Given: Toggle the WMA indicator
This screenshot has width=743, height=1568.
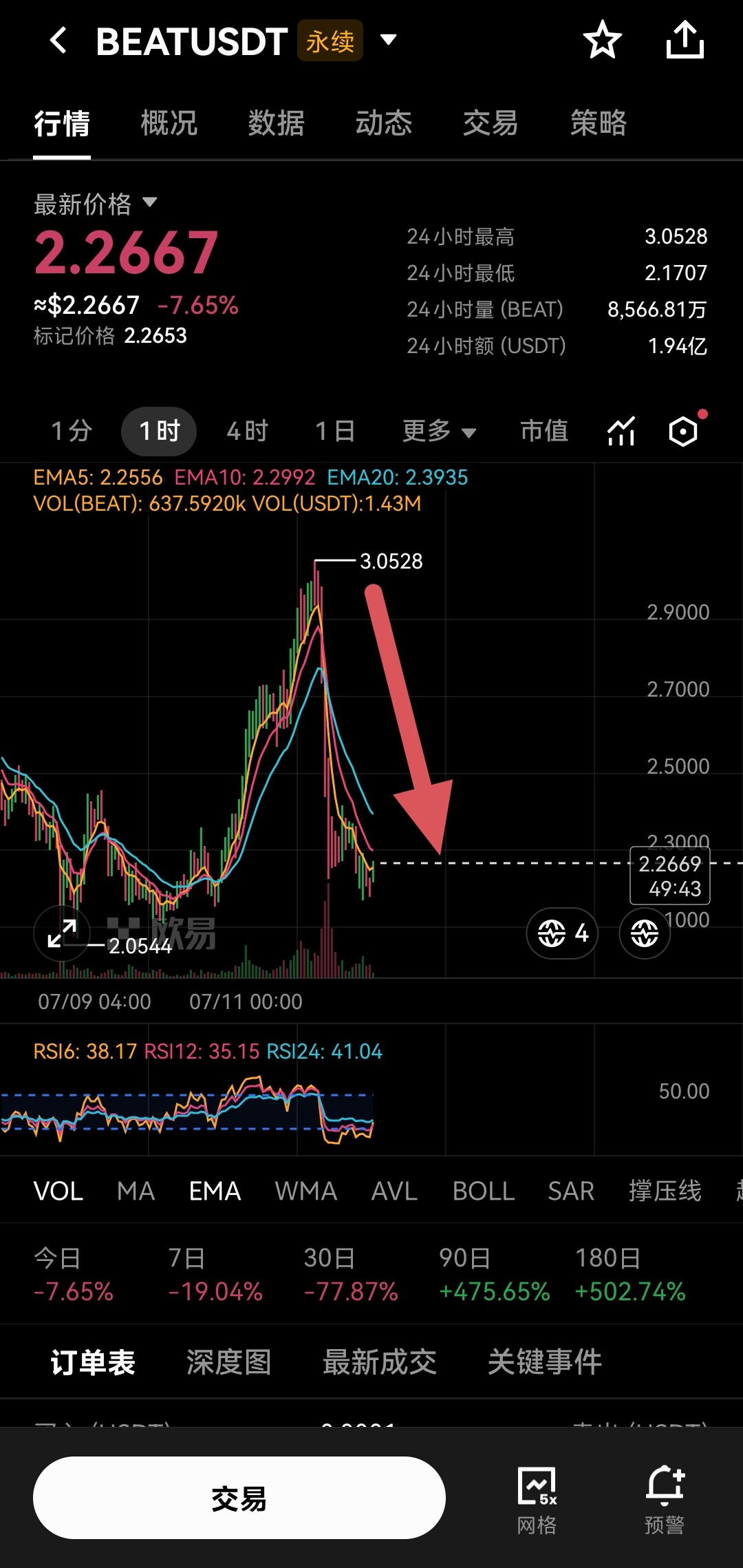Looking at the screenshot, I should pos(306,1191).
